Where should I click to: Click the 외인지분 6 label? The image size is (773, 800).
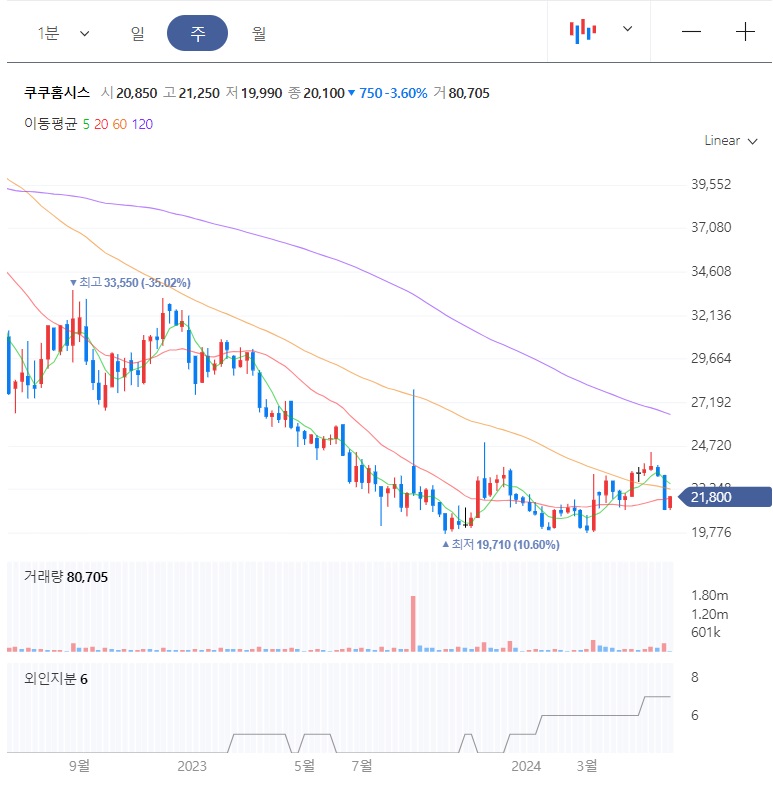point(56,679)
